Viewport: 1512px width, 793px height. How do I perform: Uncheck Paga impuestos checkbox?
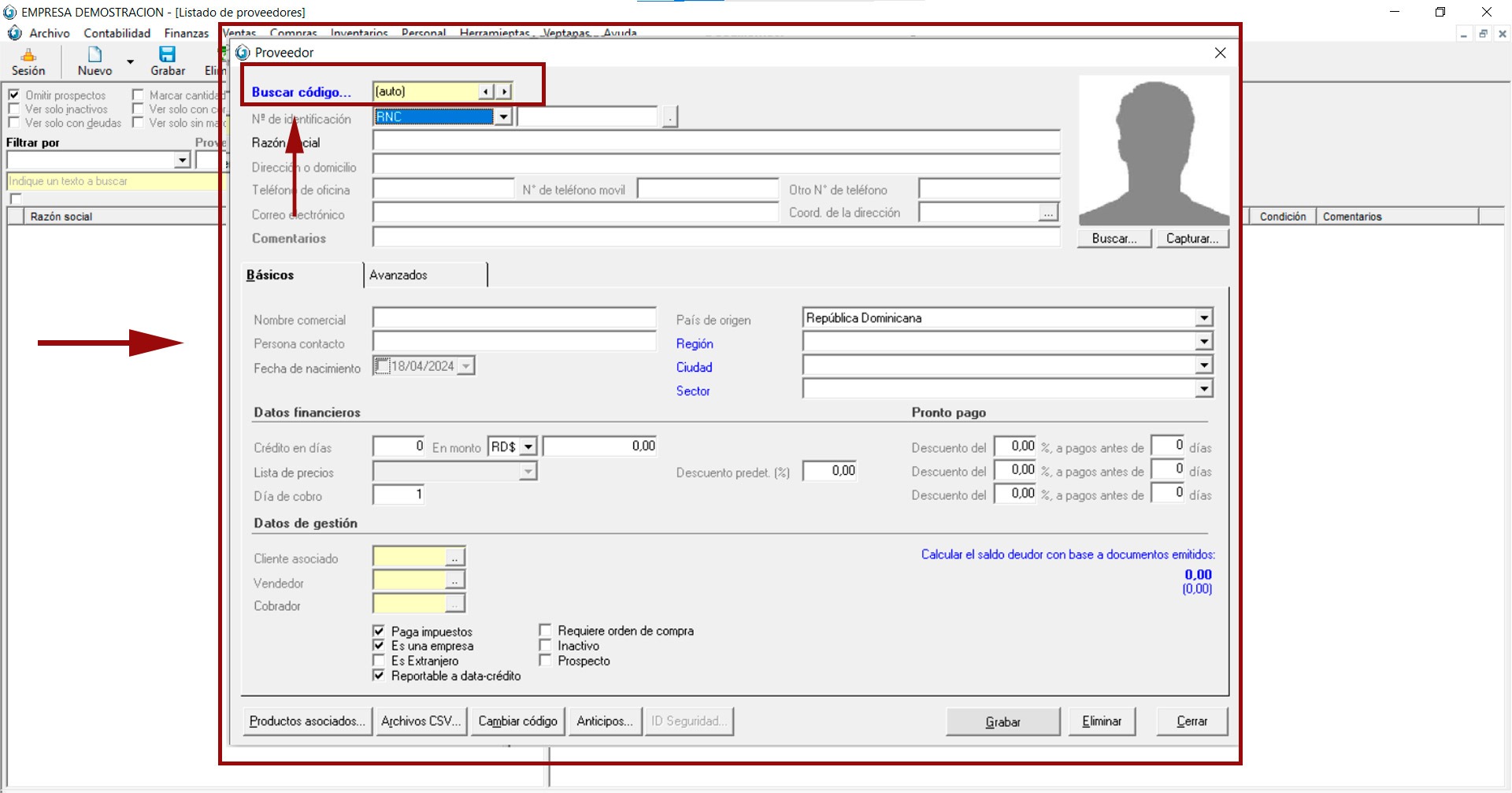click(x=379, y=632)
